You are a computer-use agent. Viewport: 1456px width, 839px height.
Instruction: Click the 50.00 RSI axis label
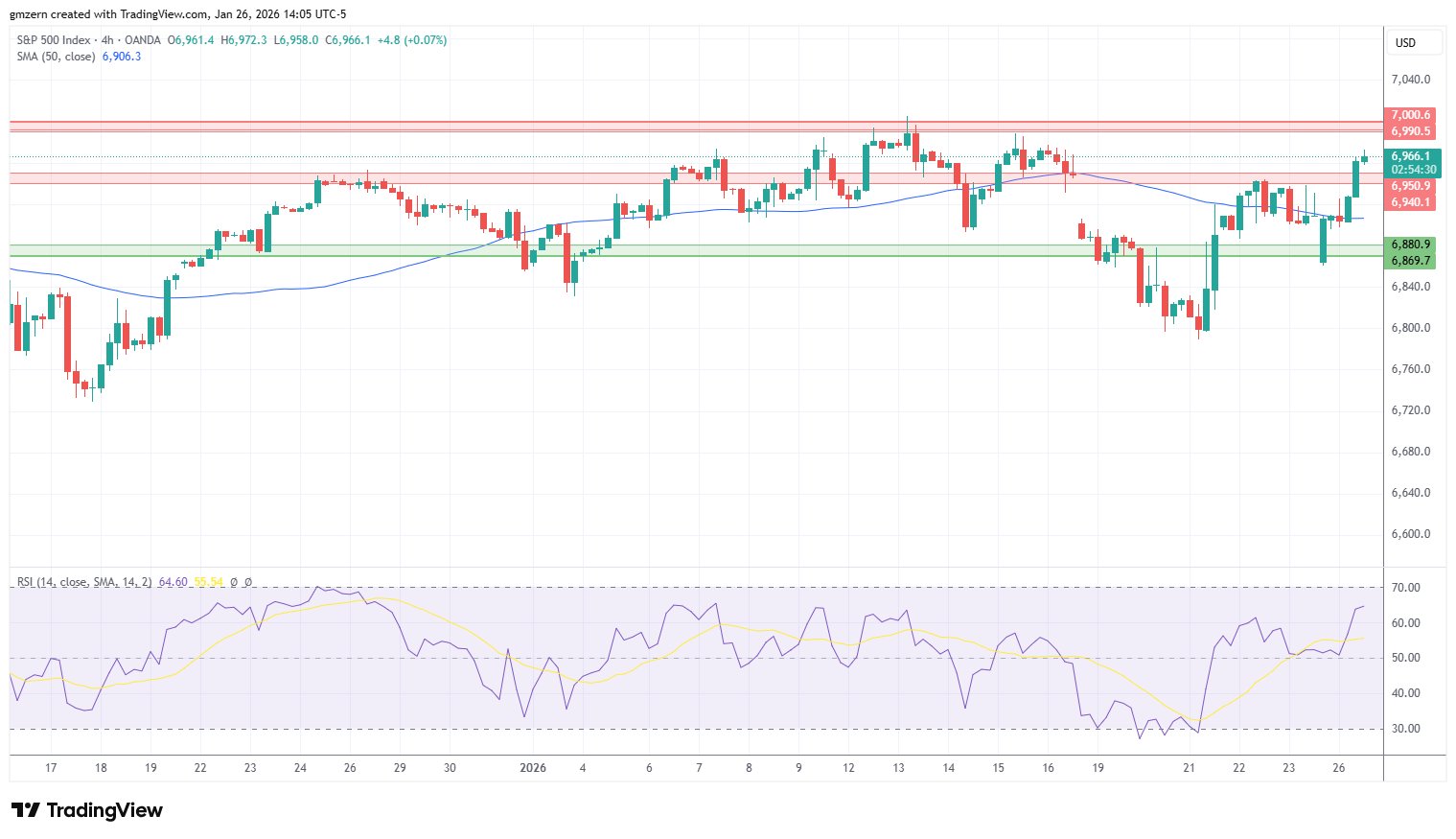(x=1406, y=658)
